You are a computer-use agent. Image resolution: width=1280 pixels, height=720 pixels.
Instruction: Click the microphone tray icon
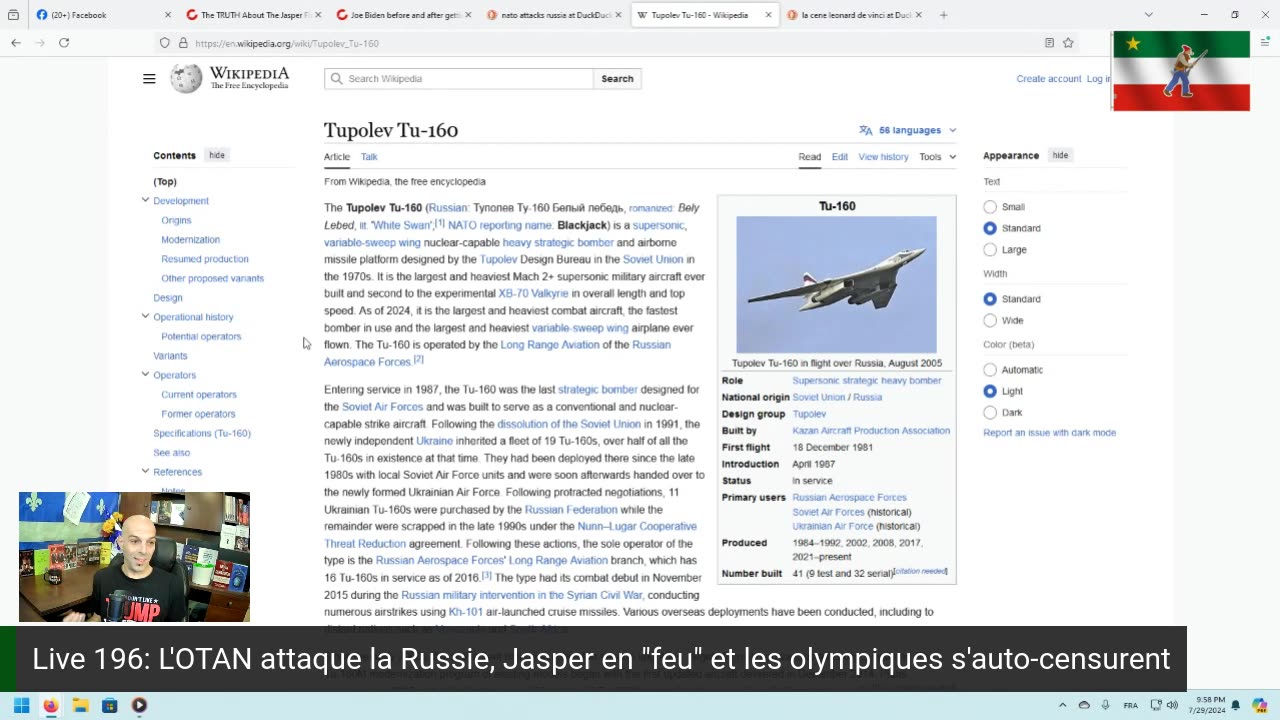(1105, 705)
